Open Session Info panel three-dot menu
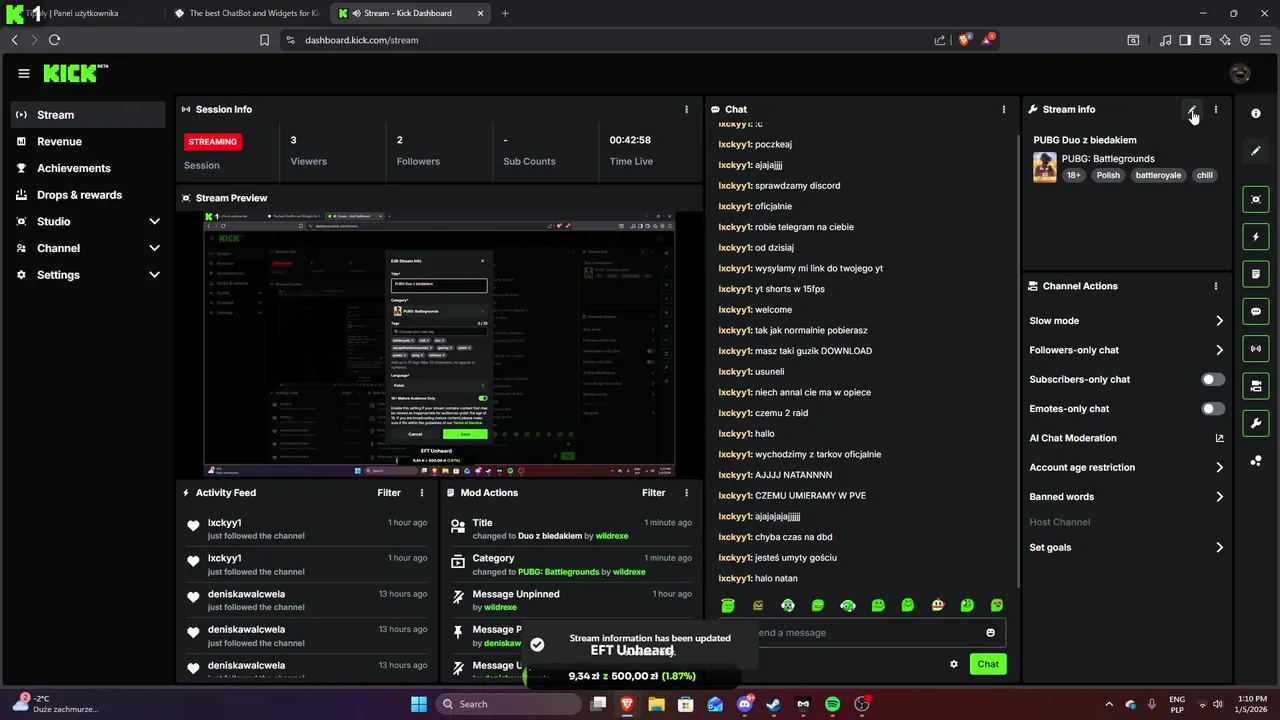The height and width of the screenshot is (720, 1280). pos(686,109)
